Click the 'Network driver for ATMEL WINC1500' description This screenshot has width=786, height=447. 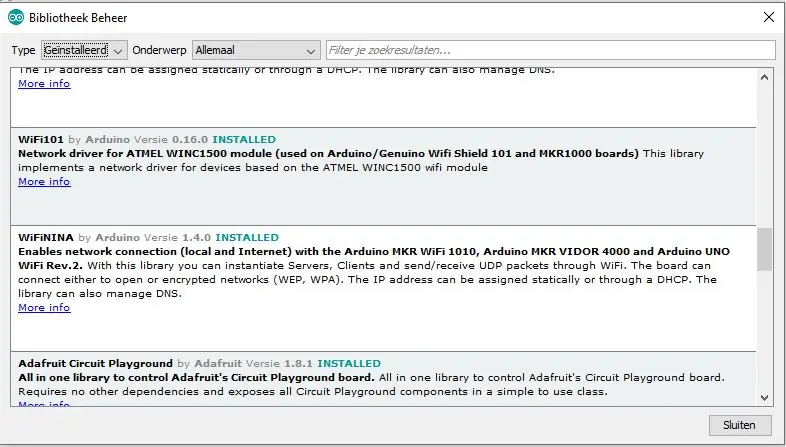361,160
